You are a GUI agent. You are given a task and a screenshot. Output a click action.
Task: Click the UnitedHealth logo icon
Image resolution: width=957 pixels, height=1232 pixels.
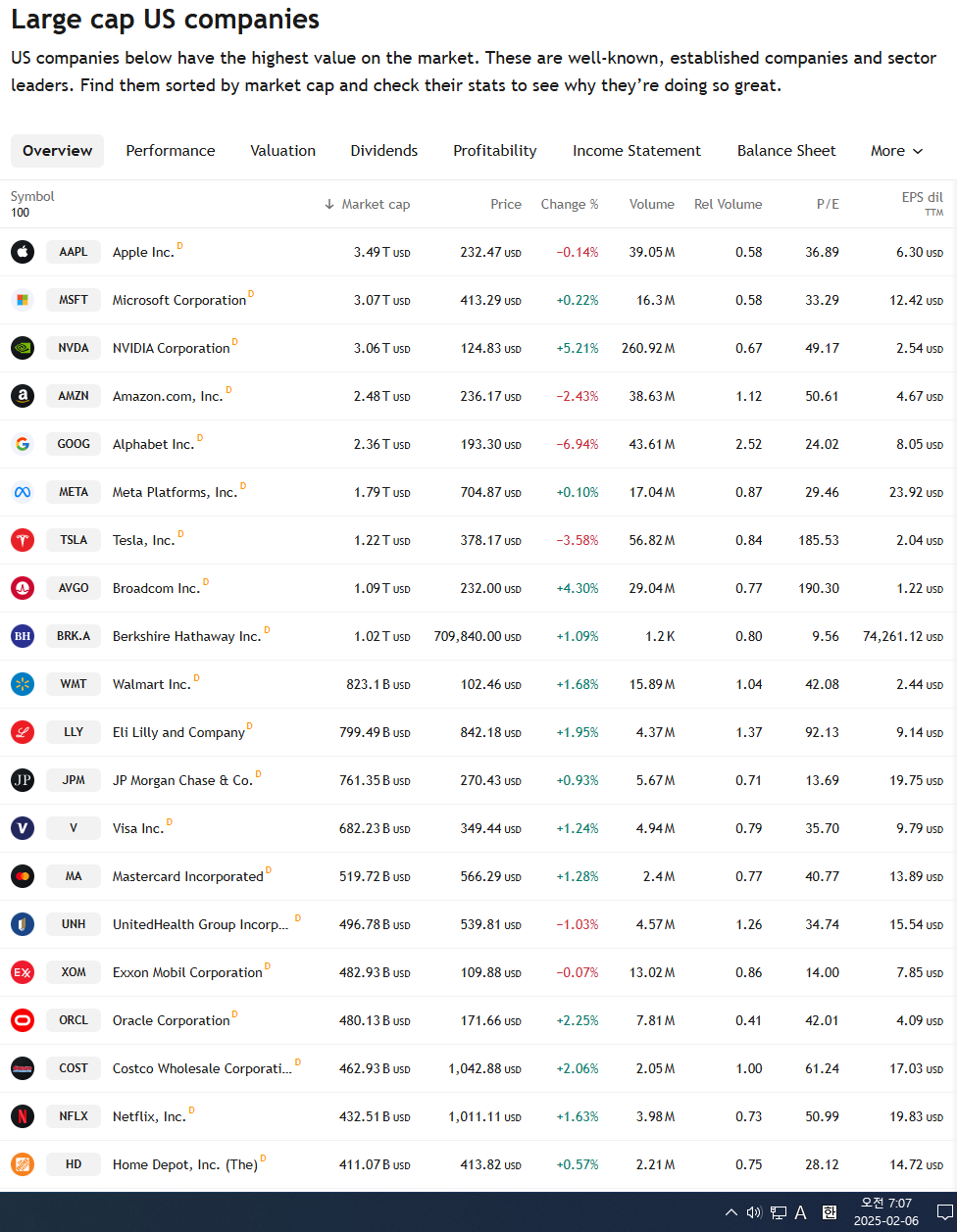pyautogui.click(x=23, y=924)
